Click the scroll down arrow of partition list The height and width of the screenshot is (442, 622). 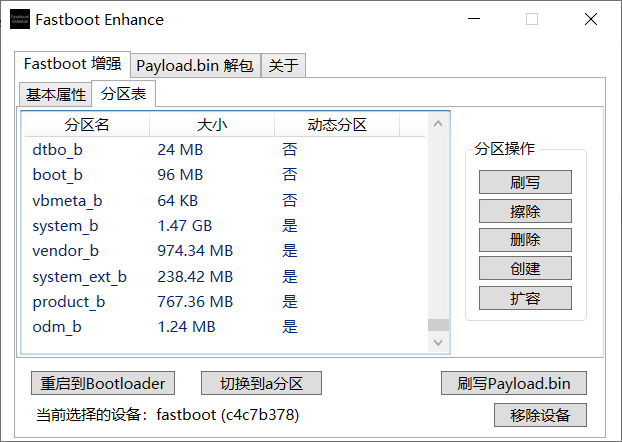coord(438,342)
